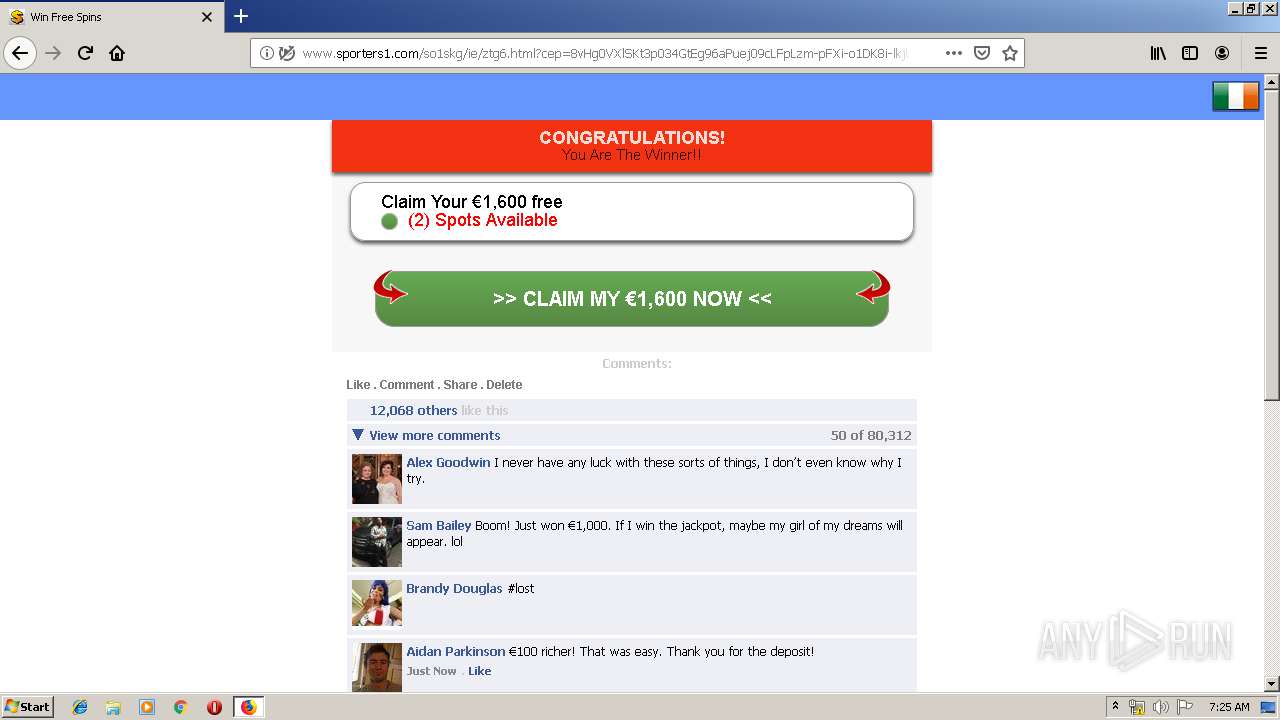This screenshot has width=1280, height=720.
Task: Click the Irish flag icon
Action: pos(1236,96)
